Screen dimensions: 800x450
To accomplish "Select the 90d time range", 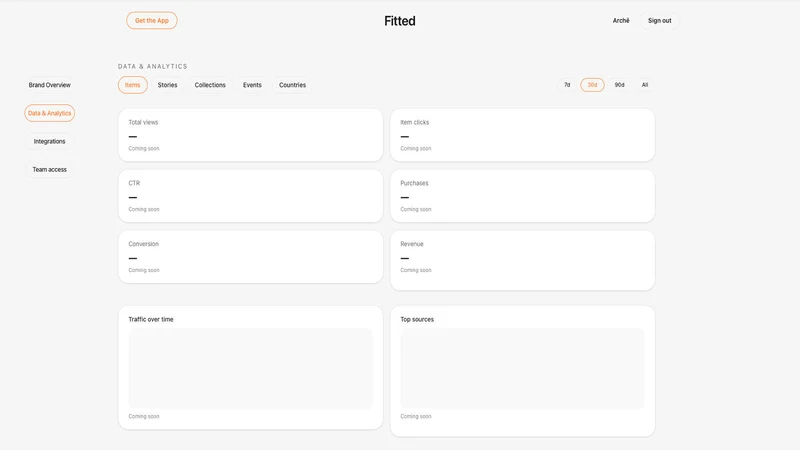I will pyautogui.click(x=619, y=85).
